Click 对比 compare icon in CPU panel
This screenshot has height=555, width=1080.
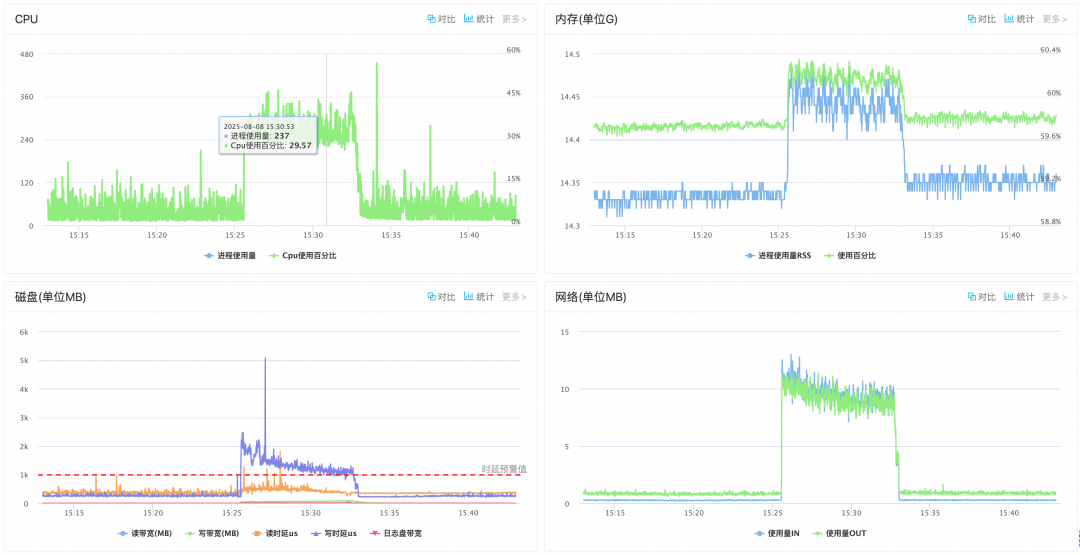432,19
